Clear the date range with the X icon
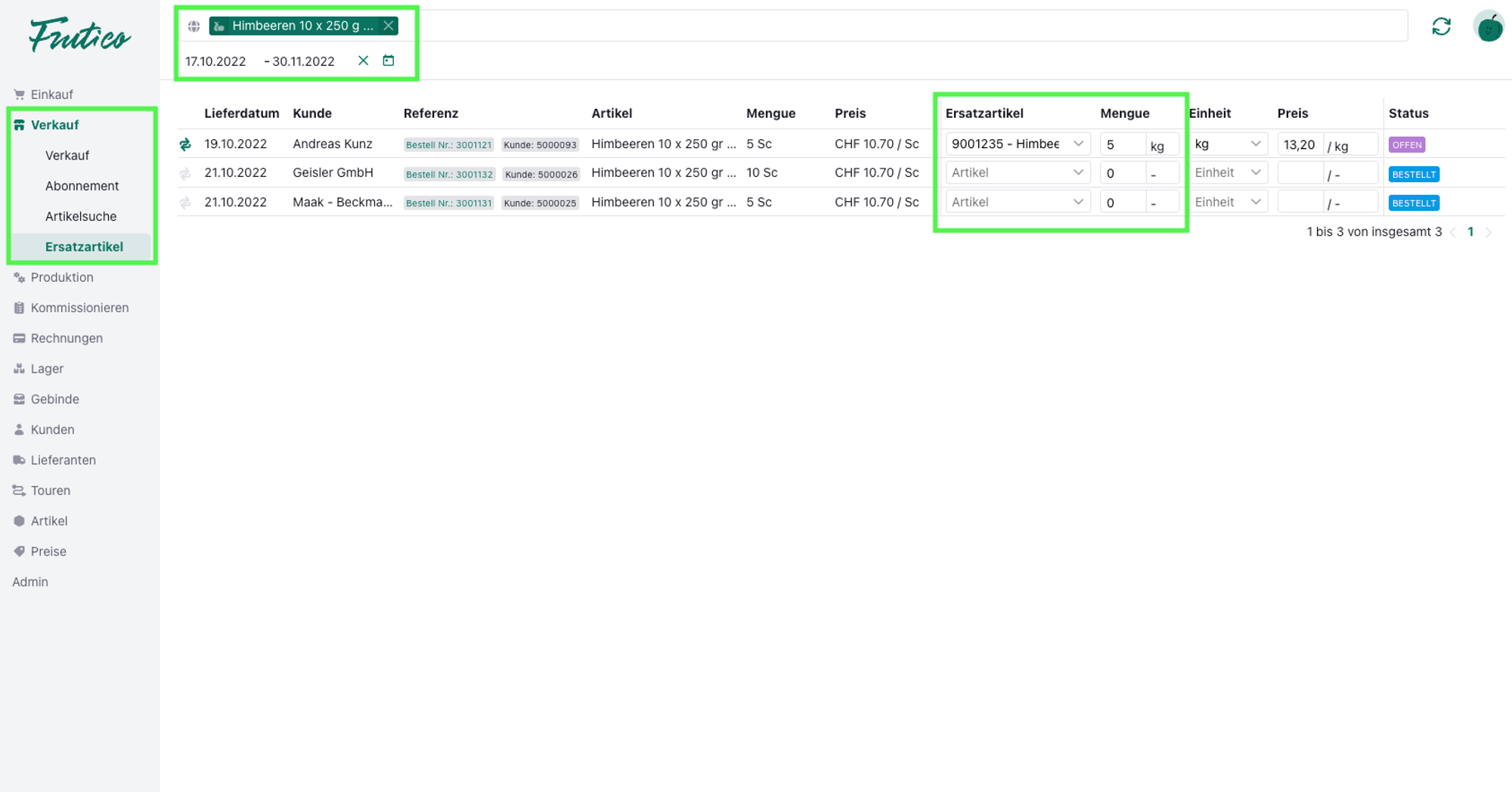This screenshot has width=1512, height=792. point(363,60)
